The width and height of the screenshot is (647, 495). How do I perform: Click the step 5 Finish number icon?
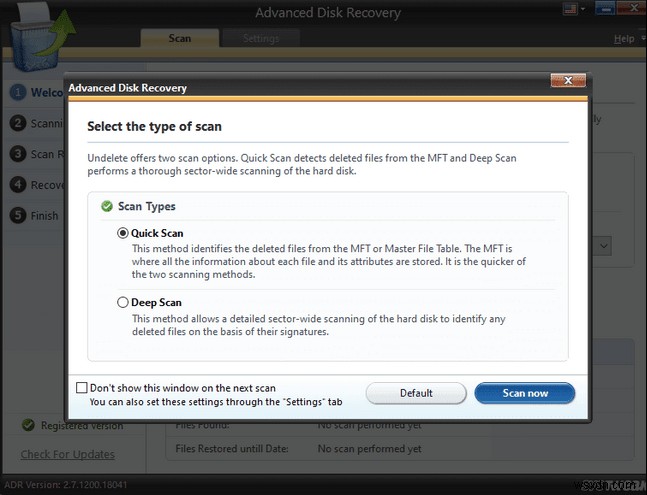coord(18,215)
